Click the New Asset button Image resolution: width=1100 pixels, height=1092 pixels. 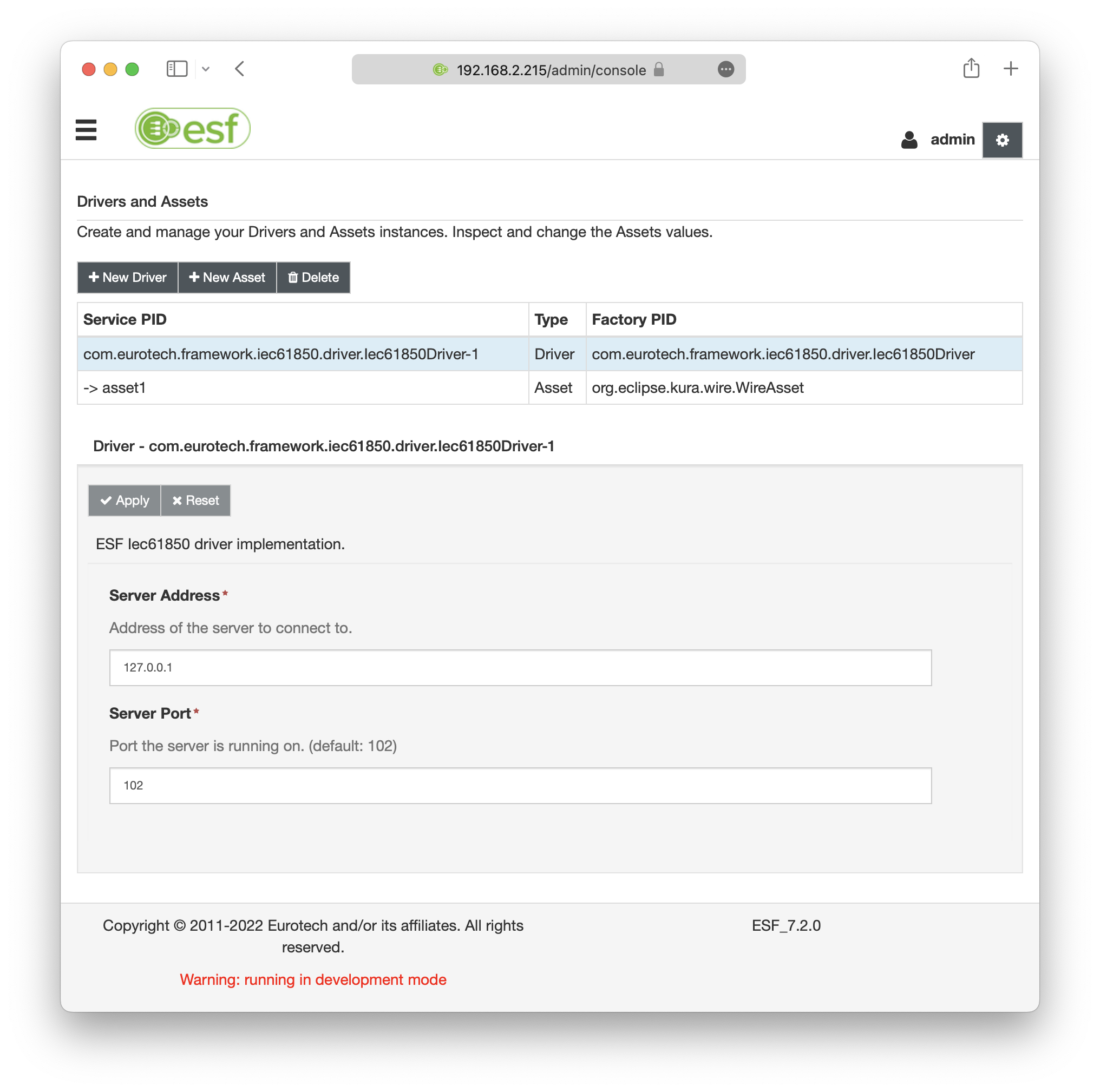pos(227,278)
